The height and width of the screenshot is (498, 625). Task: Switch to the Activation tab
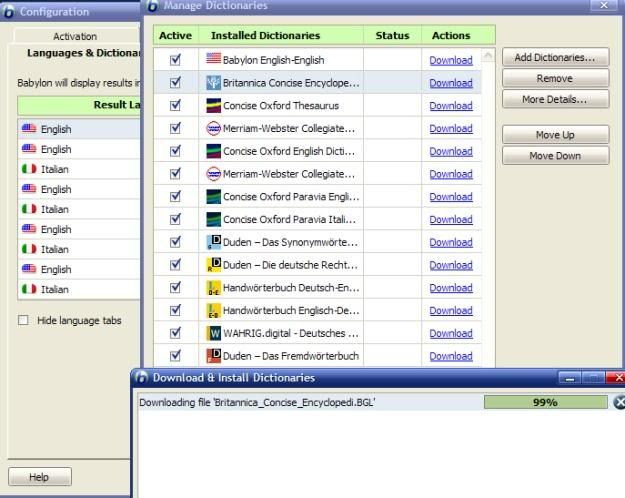[x=75, y=36]
